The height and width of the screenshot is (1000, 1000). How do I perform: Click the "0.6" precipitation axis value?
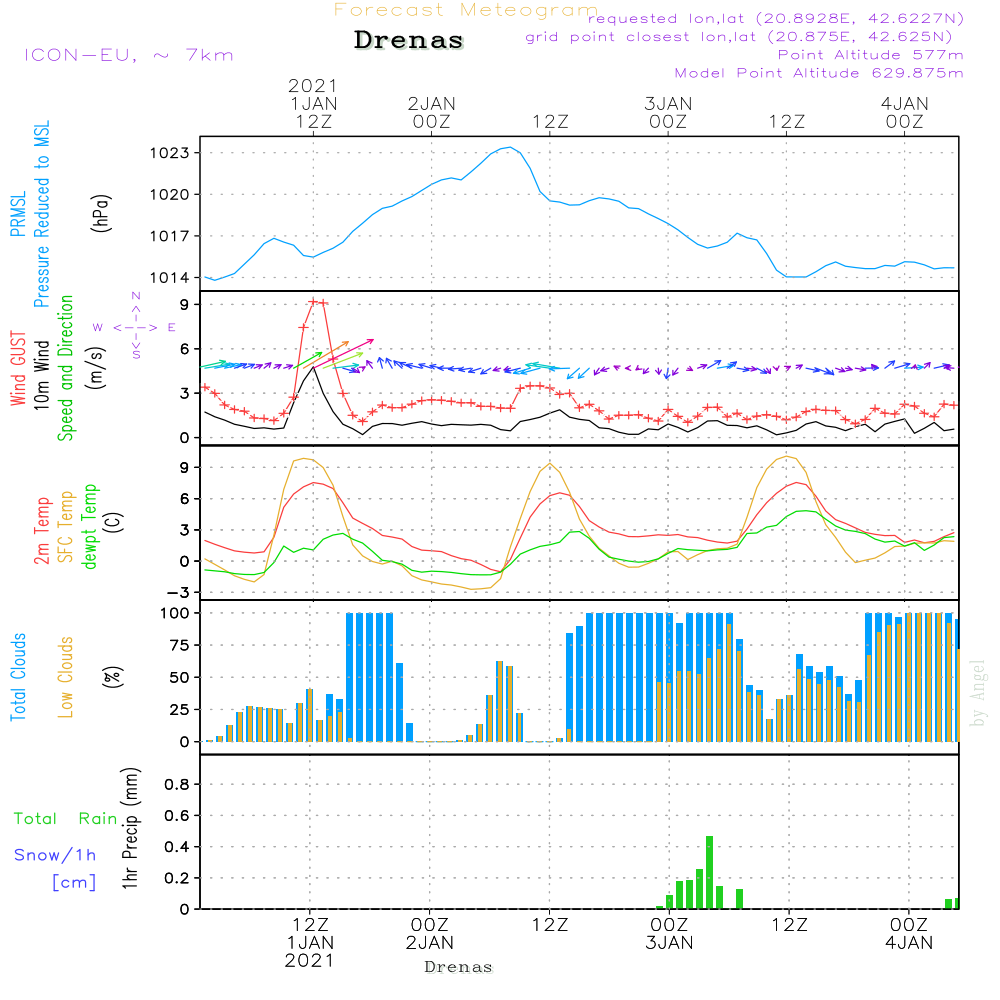[177, 816]
